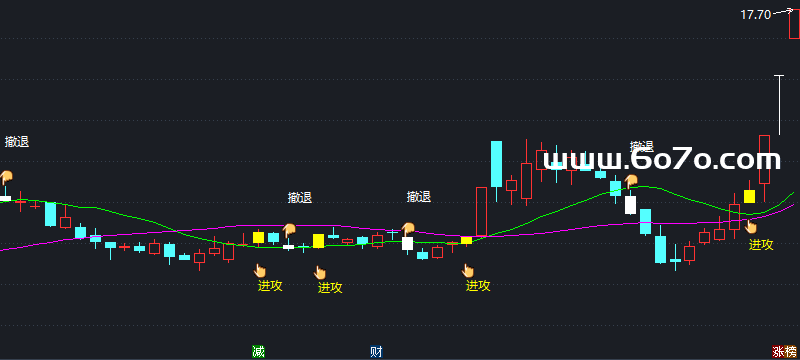The image size is (800, 360).
Task: Click the large red breakout candle after the third 进攻
Action: pyautogui.click(x=481, y=212)
